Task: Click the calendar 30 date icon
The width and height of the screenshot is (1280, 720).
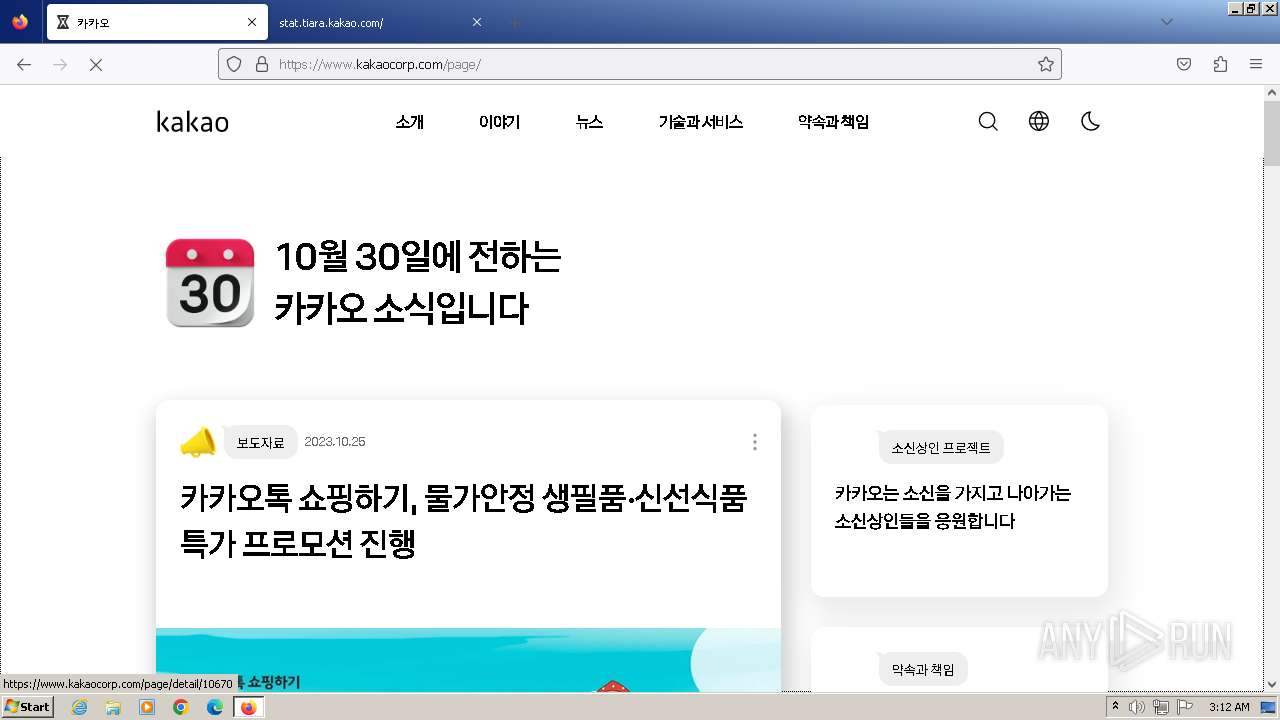Action: [210, 283]
